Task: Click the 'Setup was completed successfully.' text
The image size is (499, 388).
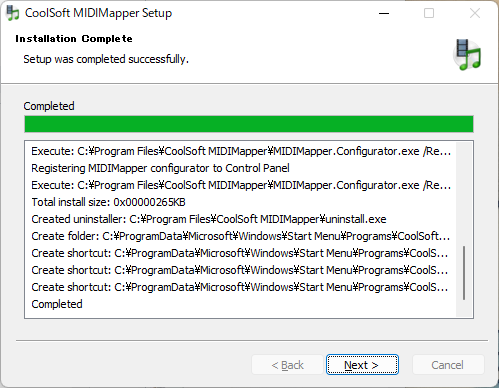Action: coord(106,59)
